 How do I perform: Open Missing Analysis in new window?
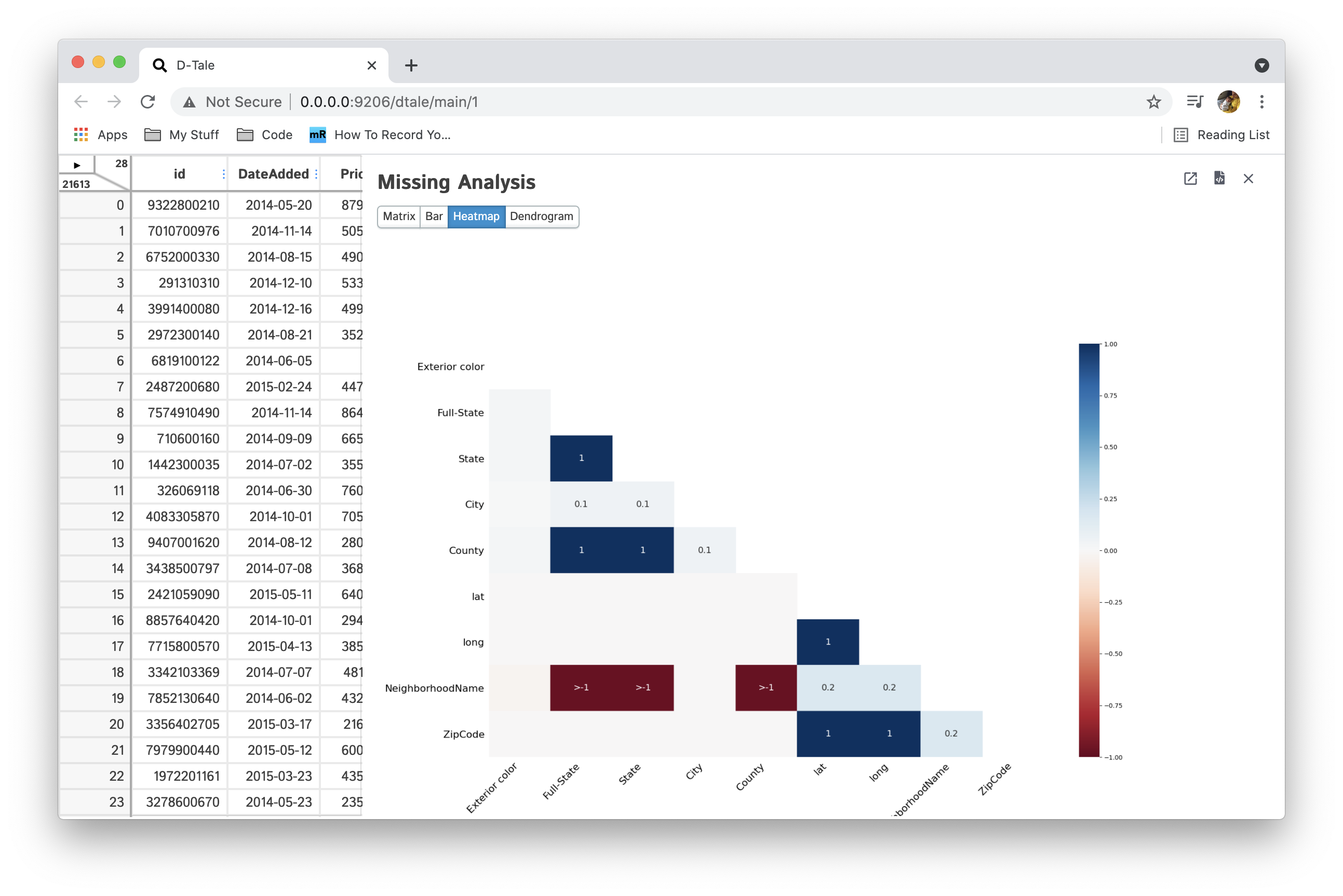1190,179
